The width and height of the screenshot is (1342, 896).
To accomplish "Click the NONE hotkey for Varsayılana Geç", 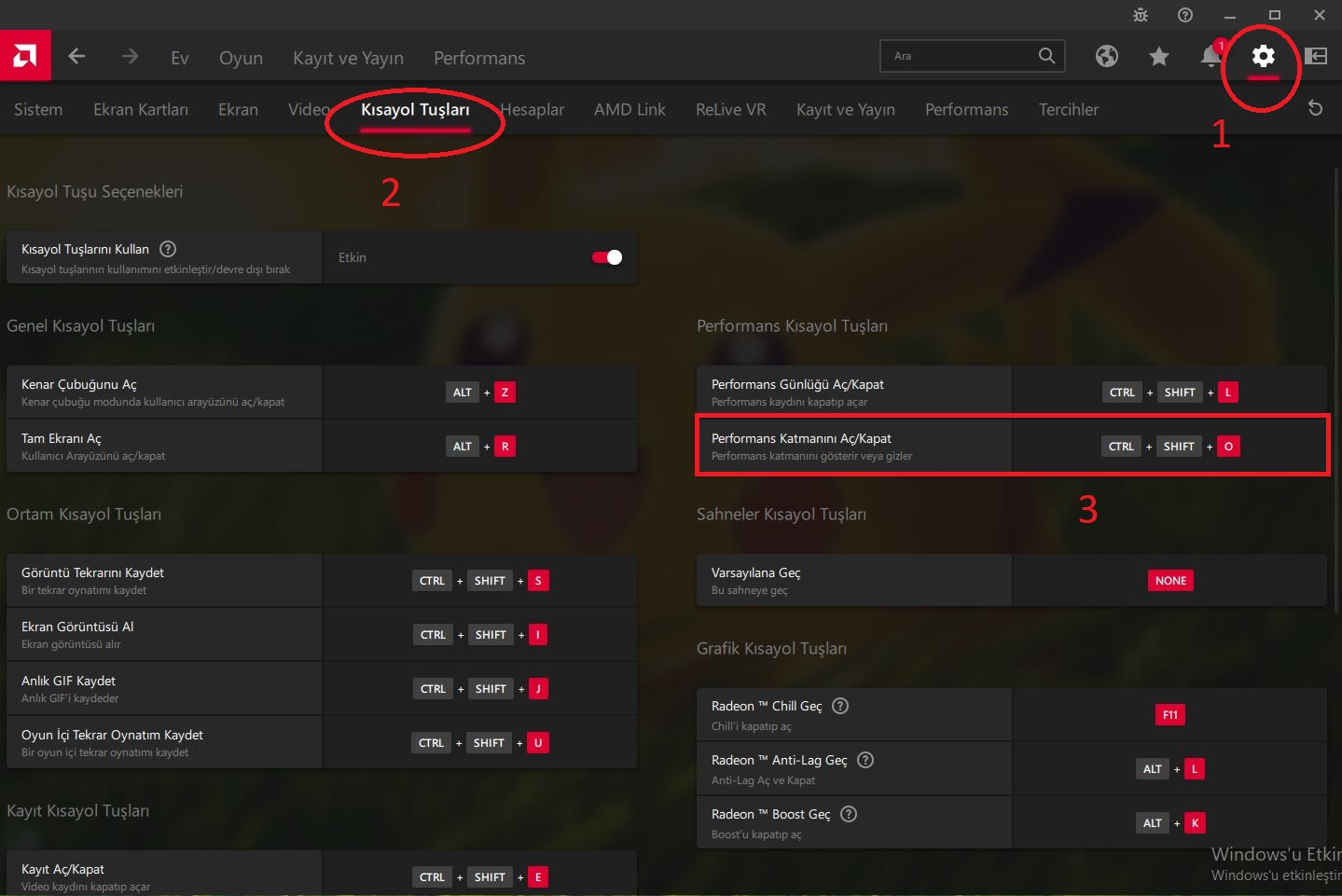I will click(1170, 581).
